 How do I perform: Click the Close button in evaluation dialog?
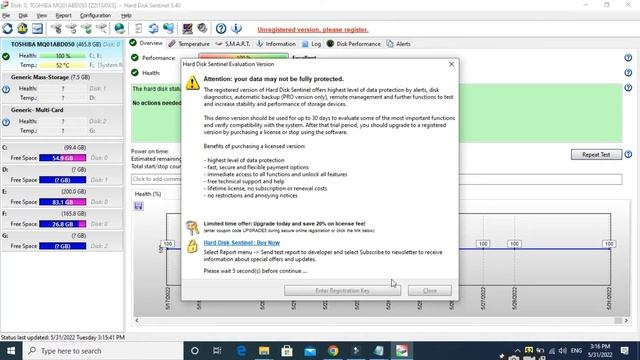[430, 291]
